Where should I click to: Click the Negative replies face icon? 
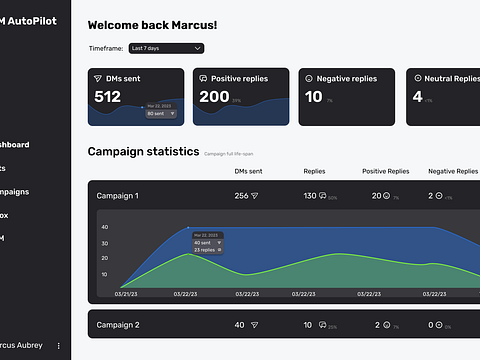tap(309, 79)
